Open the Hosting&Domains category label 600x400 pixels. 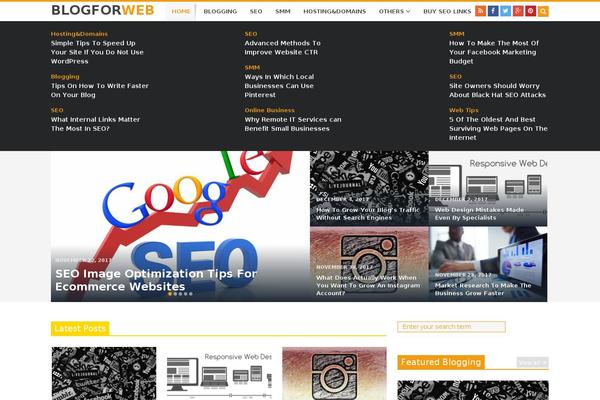(79, 34)
